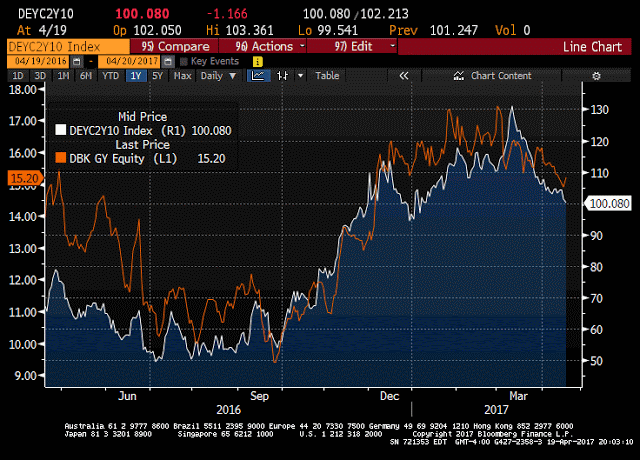Click 50 on the right axis

596,361
